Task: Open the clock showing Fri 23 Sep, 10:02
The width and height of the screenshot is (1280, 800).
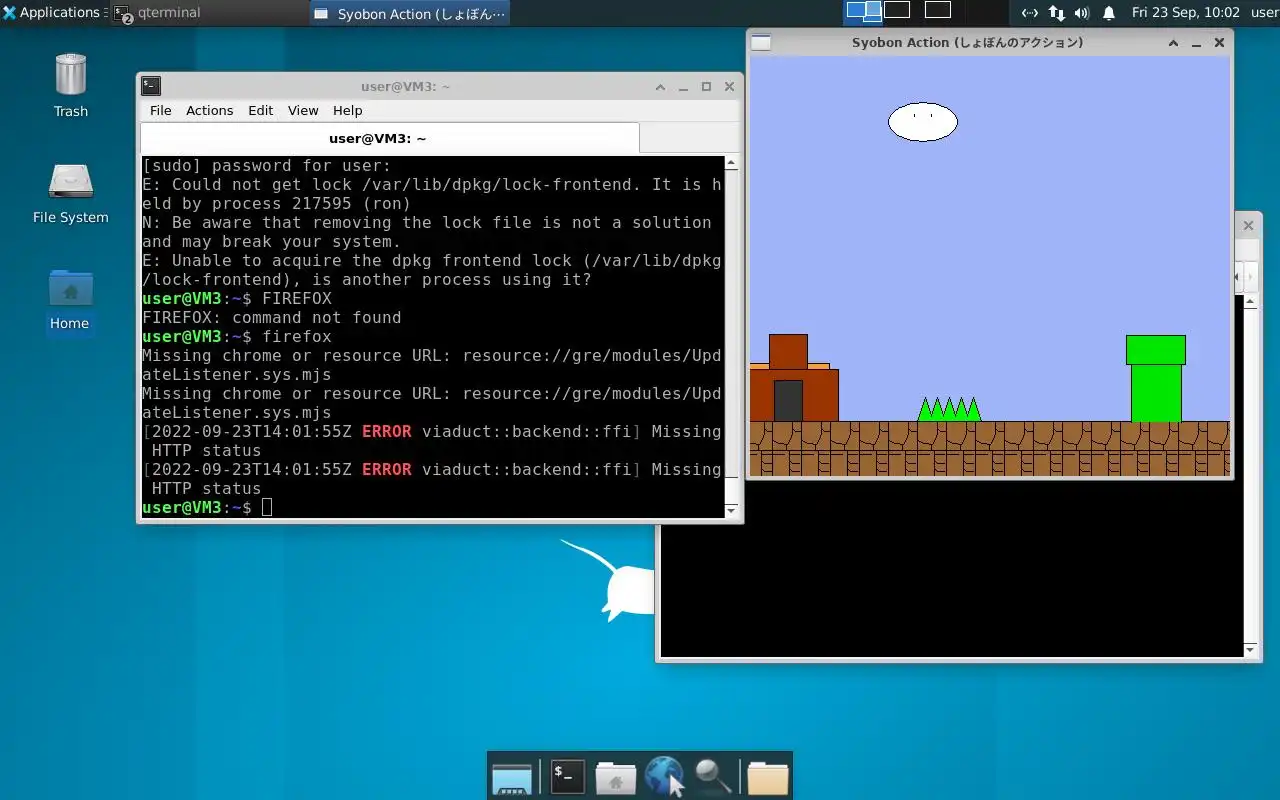Action: 1185,13
